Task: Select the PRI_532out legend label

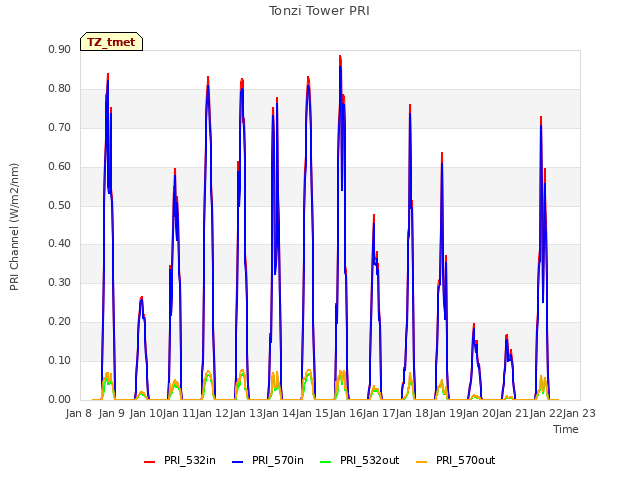Action: [370, 460]
